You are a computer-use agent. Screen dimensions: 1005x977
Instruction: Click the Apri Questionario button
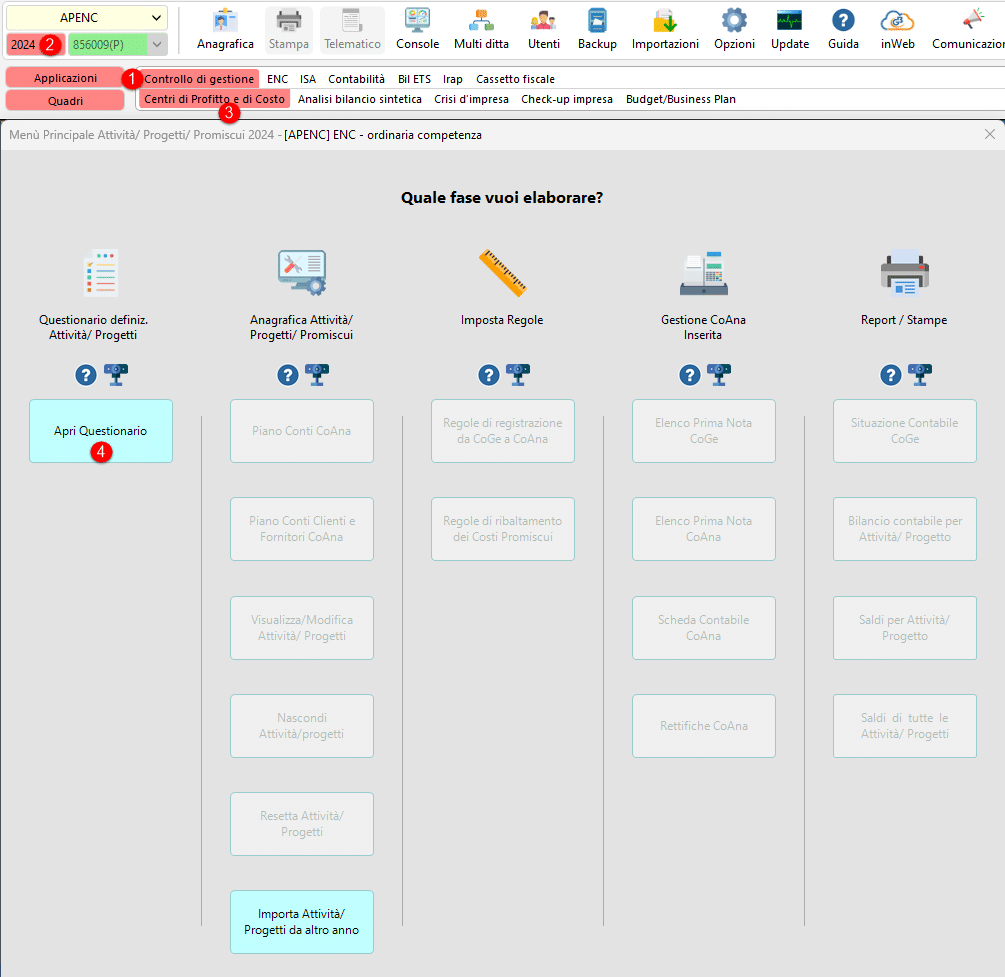point(101,431)
